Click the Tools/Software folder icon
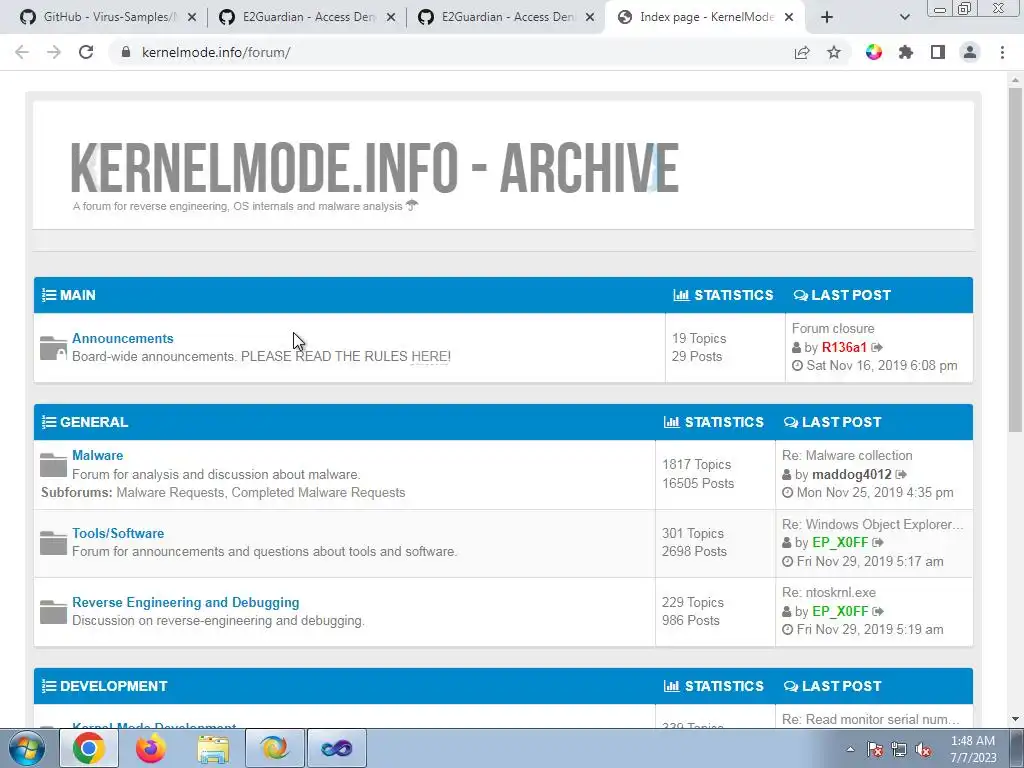This screenshot has height=768, width=1024. point(53,543)
